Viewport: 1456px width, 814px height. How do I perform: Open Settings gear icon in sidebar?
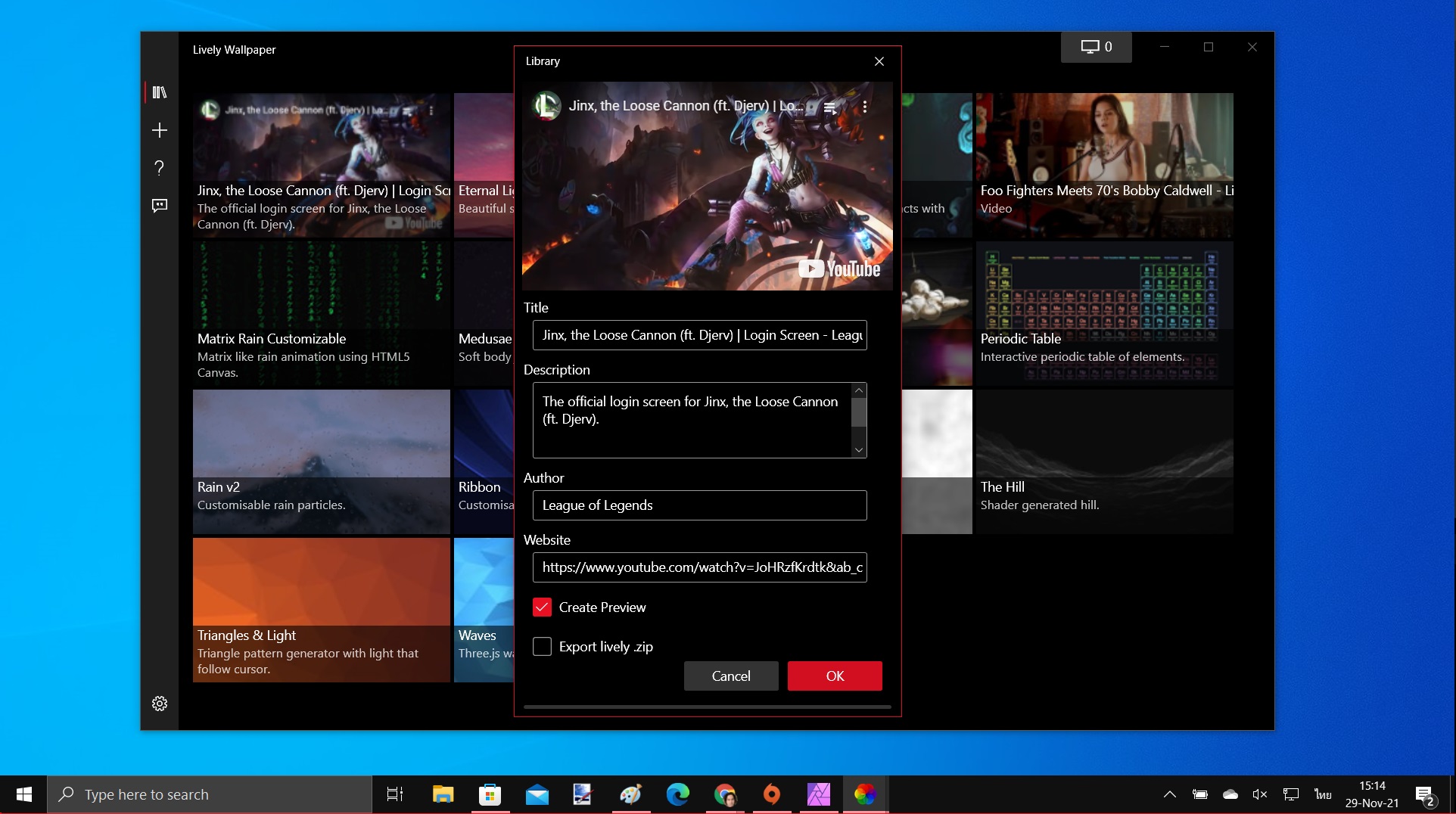pyautogui.click(x=160, y=704)
